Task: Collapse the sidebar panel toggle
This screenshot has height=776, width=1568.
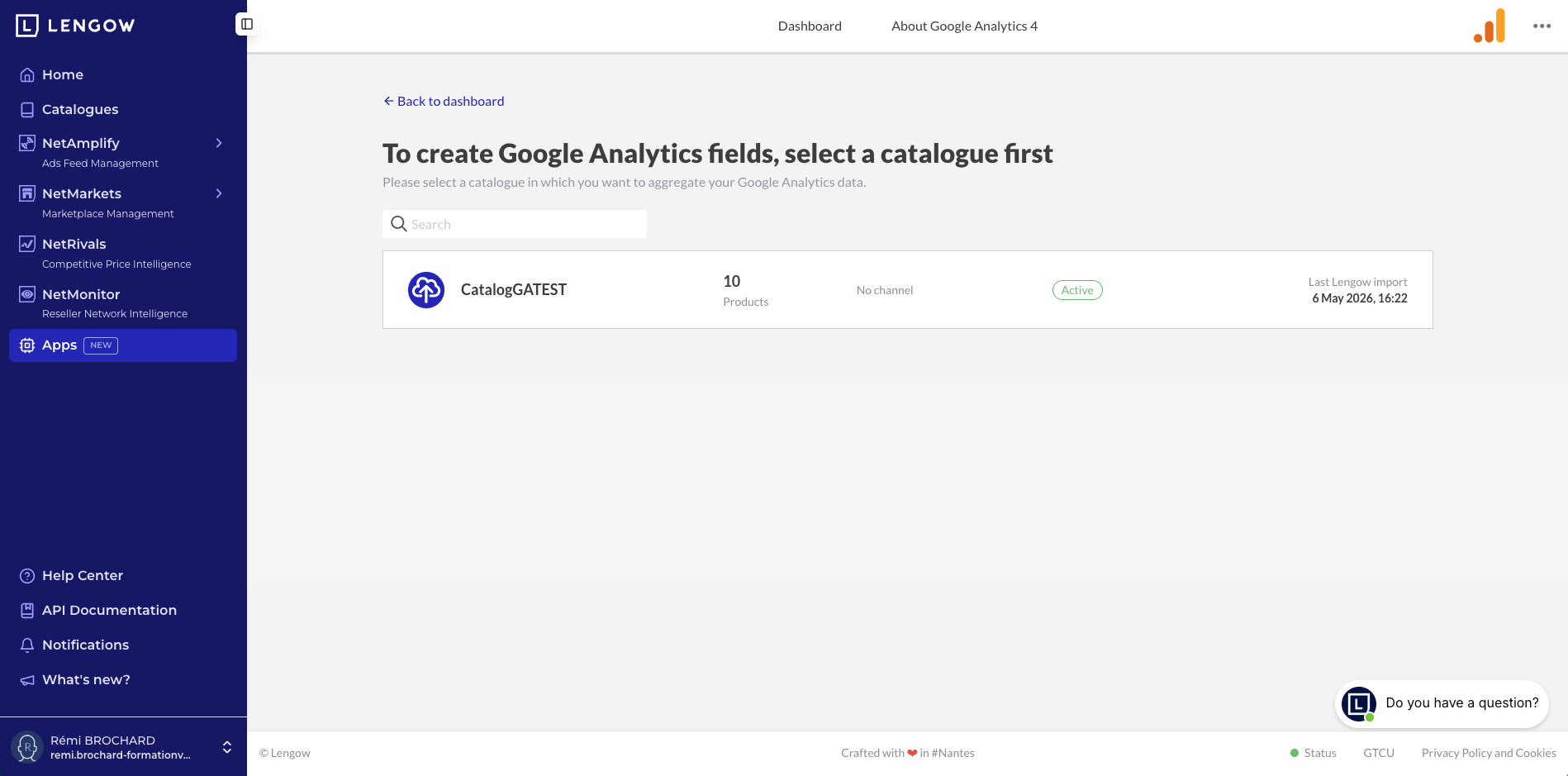Action: (246, 25)
